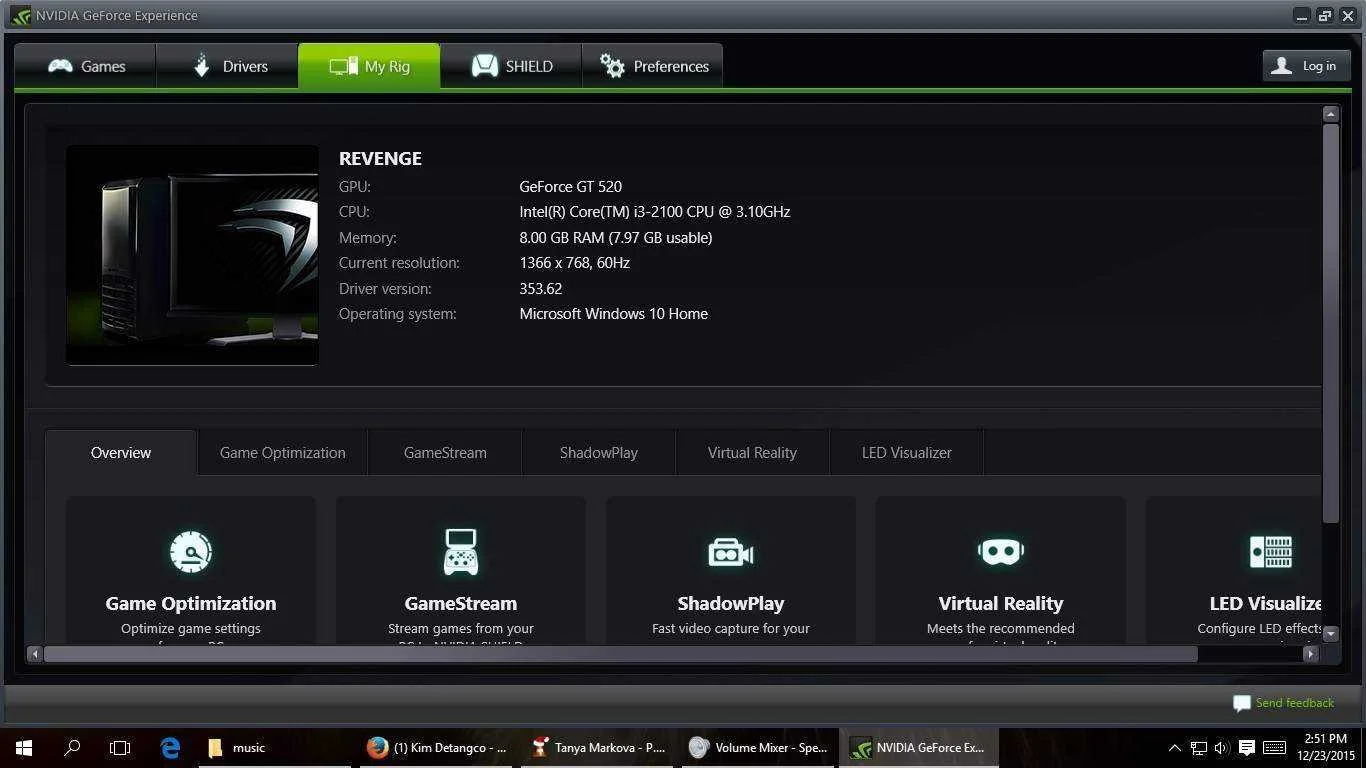Switch to the Firefox Kim Detangco window
The image size is (1366, 768).
438,747
